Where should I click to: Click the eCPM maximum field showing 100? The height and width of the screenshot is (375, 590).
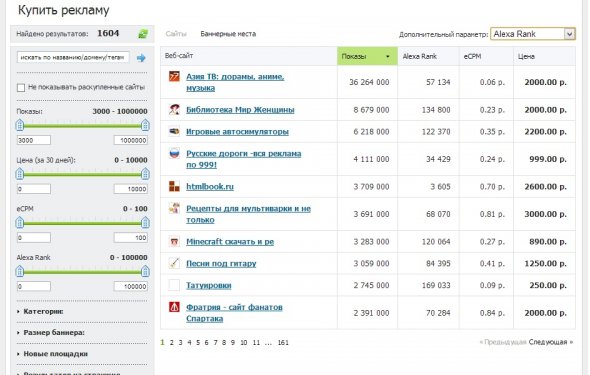pyautogui.click(x=131, y=237)
